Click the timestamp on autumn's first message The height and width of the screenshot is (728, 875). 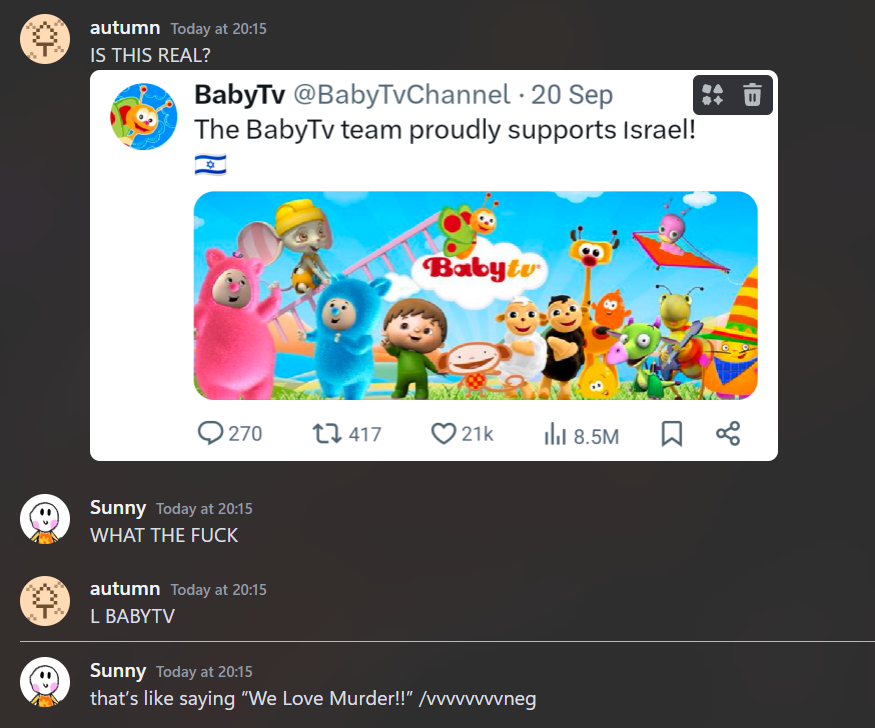tap(219, 29)
